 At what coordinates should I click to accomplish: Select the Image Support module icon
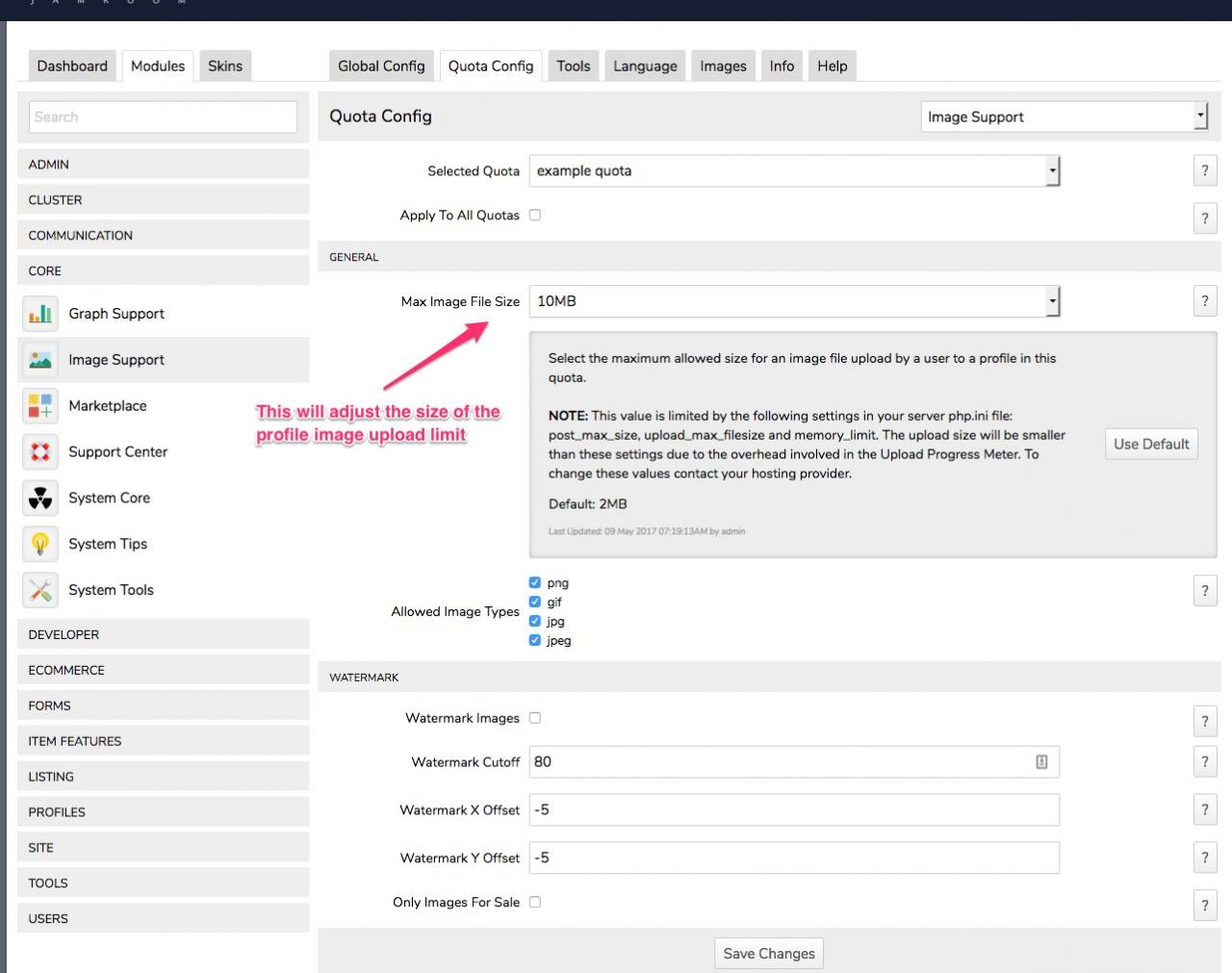pyautogui.click(x=40, y=360)
